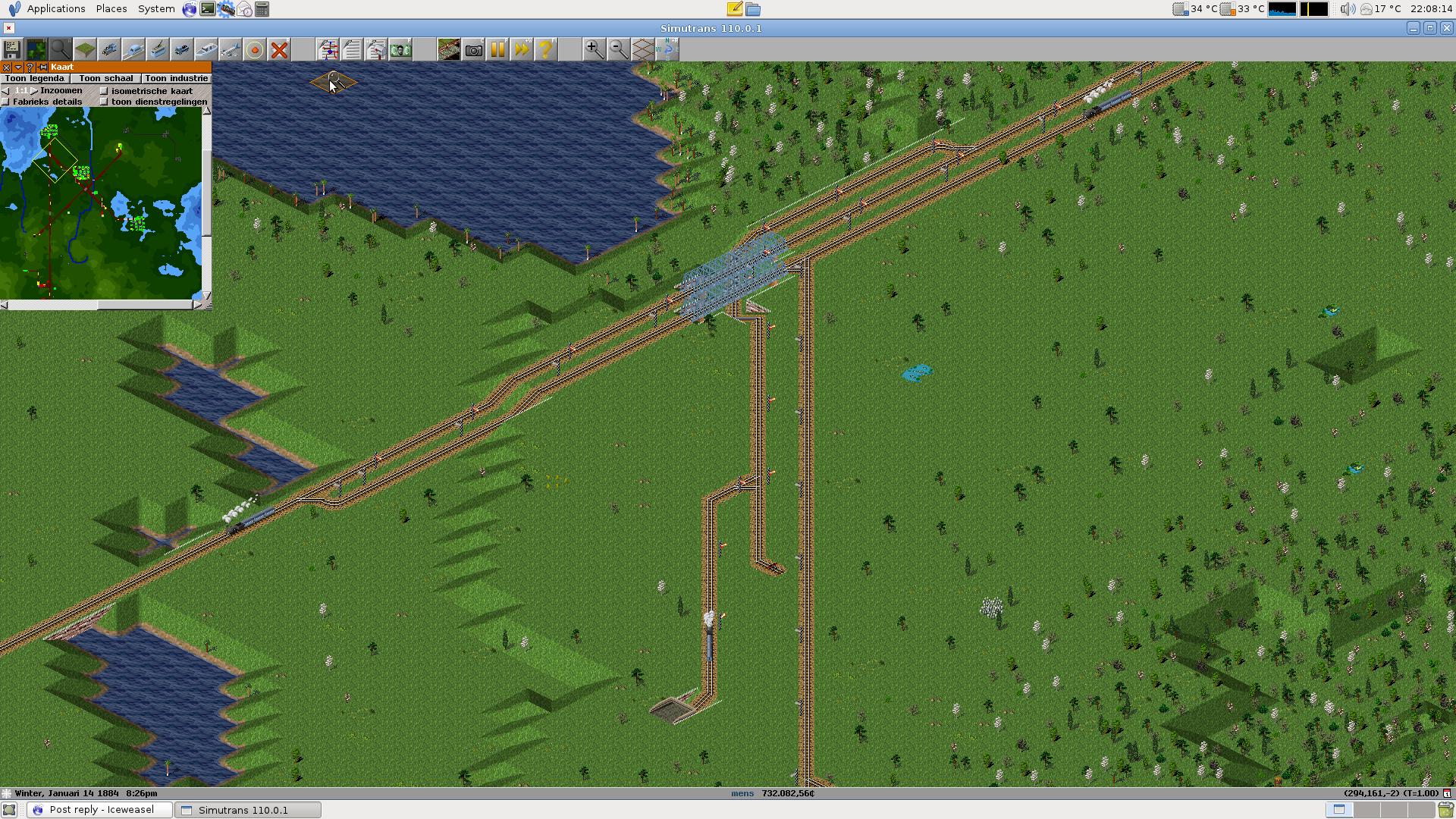The image size is (1456, 819).
Task: Open the aircraft tools icon
Action: point(230,50)
